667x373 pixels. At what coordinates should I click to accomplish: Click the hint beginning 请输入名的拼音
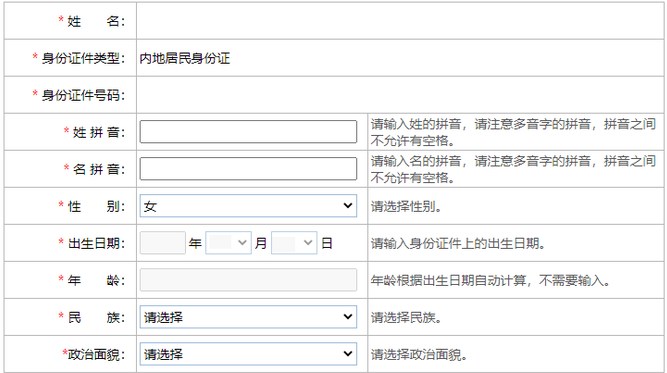coord(513,169)
